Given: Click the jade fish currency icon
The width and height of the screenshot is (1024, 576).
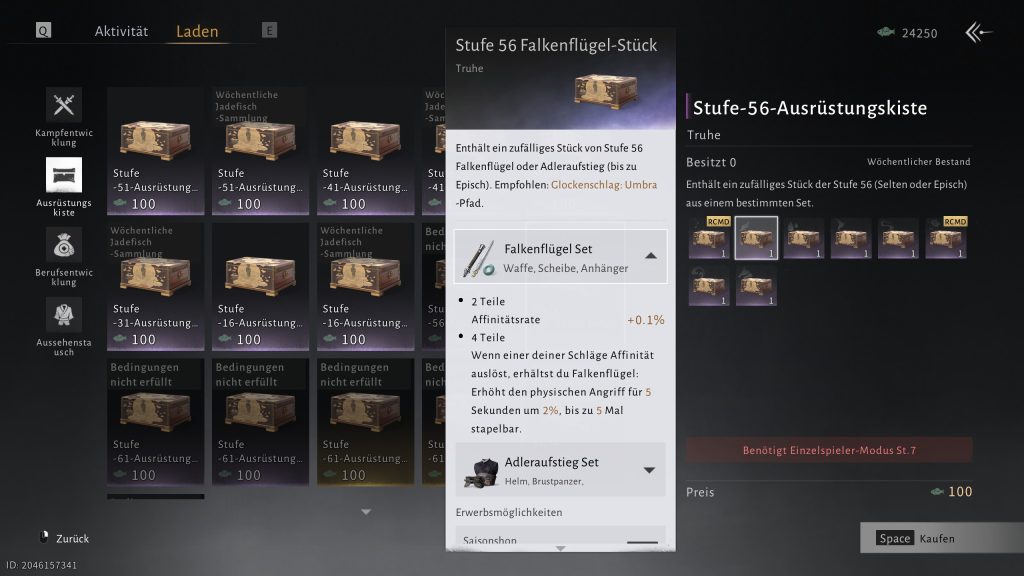Looking at the screenshot, I should click(886, 32).
